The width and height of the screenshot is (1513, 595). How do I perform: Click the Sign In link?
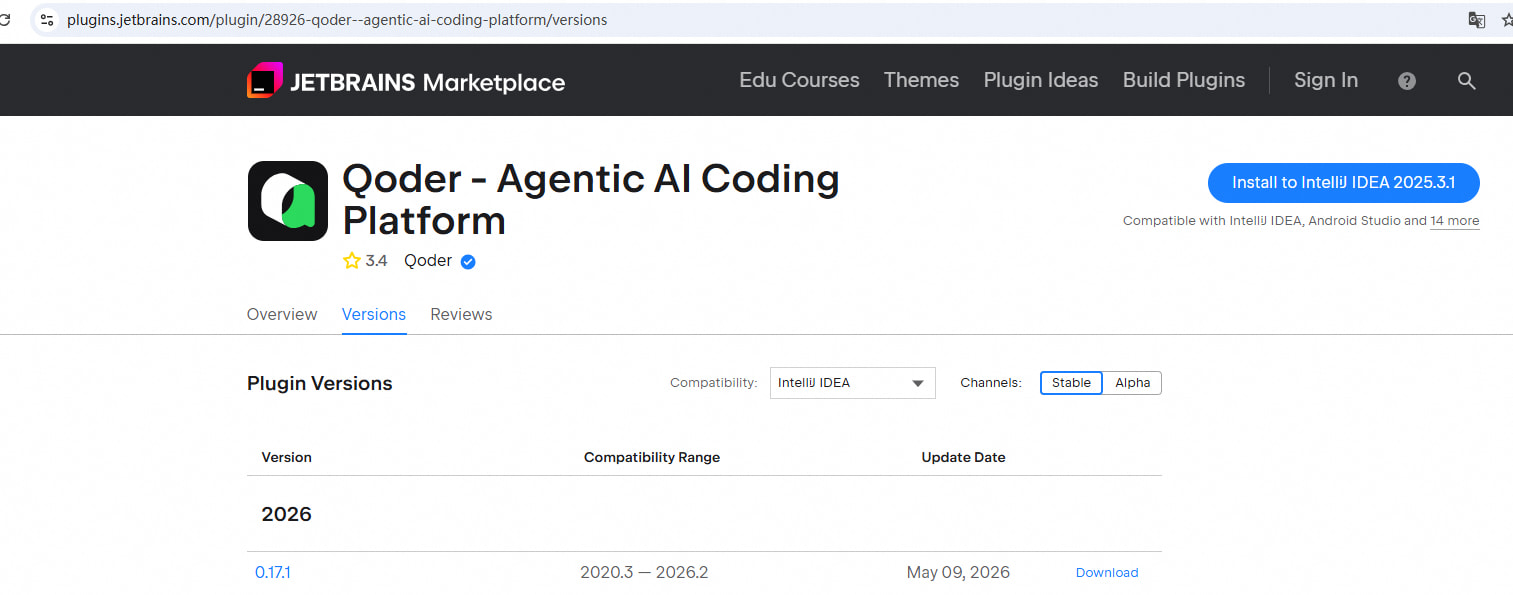[1326, 80]
